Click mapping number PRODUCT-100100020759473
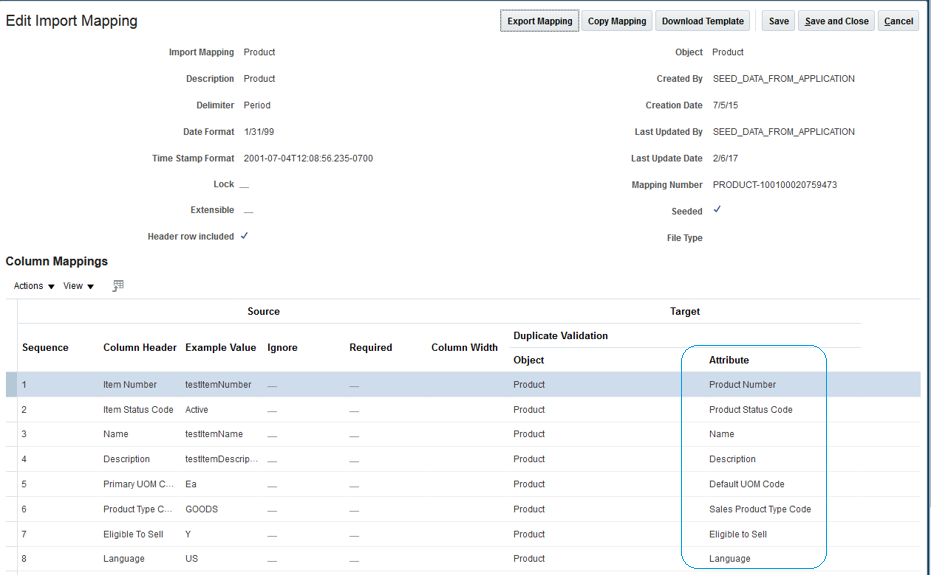The width and height of the screenshot is (931, 575). [x=775, y=185]
